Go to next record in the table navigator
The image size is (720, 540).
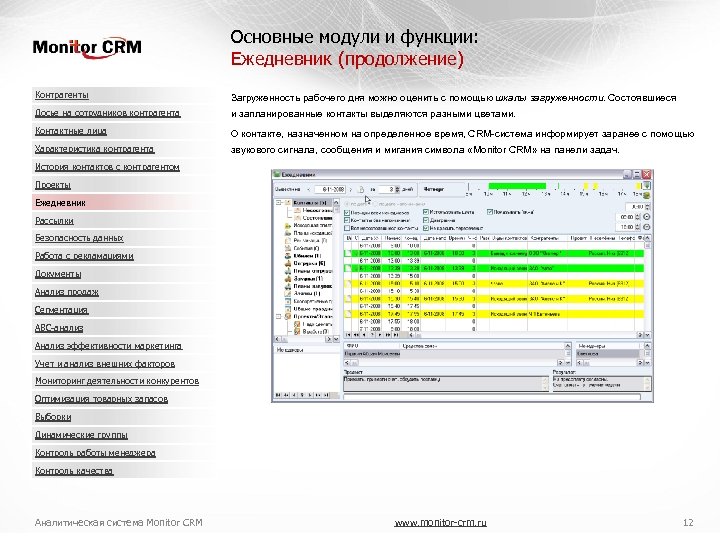point(380,336)
